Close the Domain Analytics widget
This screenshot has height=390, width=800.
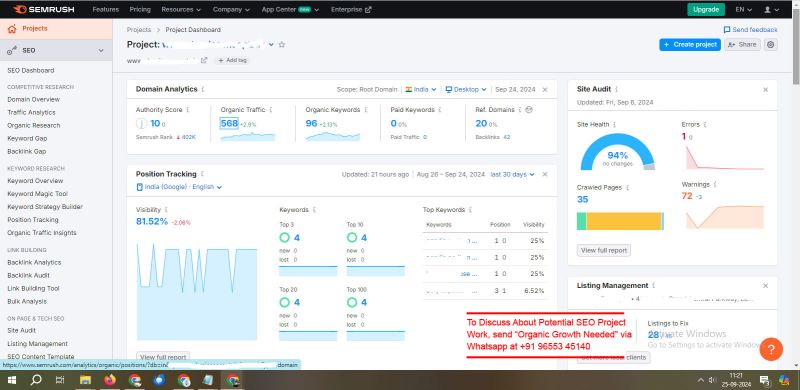tap(545, 89)
